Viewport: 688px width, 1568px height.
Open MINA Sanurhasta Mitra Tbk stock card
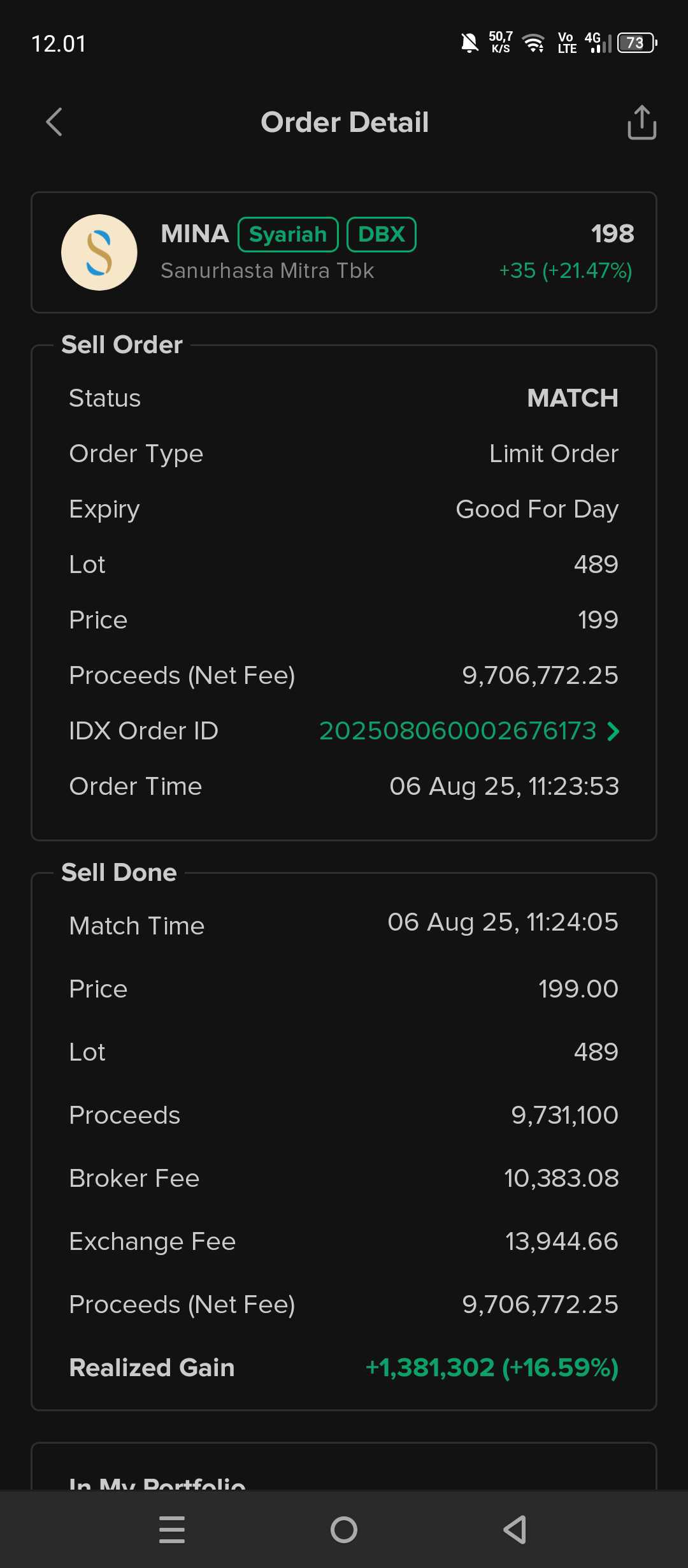coord(344,252)
